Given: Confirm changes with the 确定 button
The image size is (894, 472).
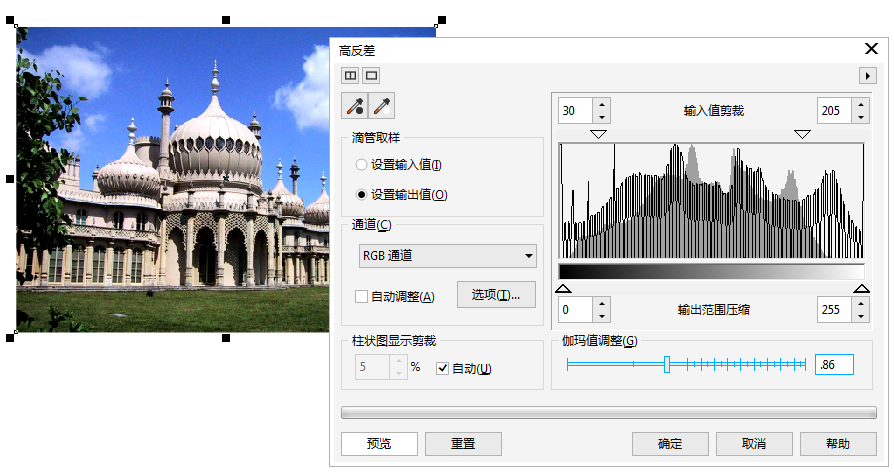Looking at the screenshot, I should 670,444.
